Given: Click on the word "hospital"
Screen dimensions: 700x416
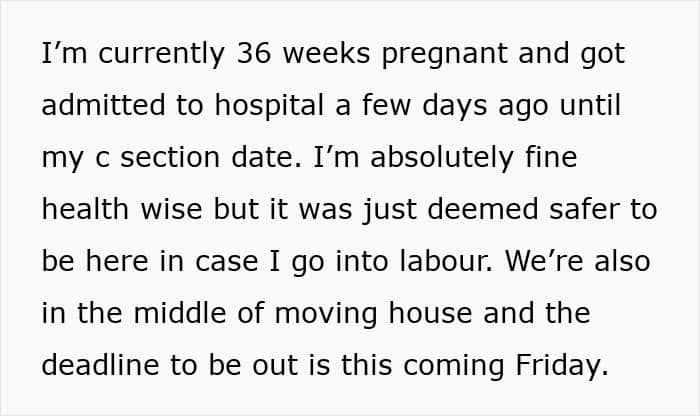Looking at the screenshot, I should click(269, 107).
